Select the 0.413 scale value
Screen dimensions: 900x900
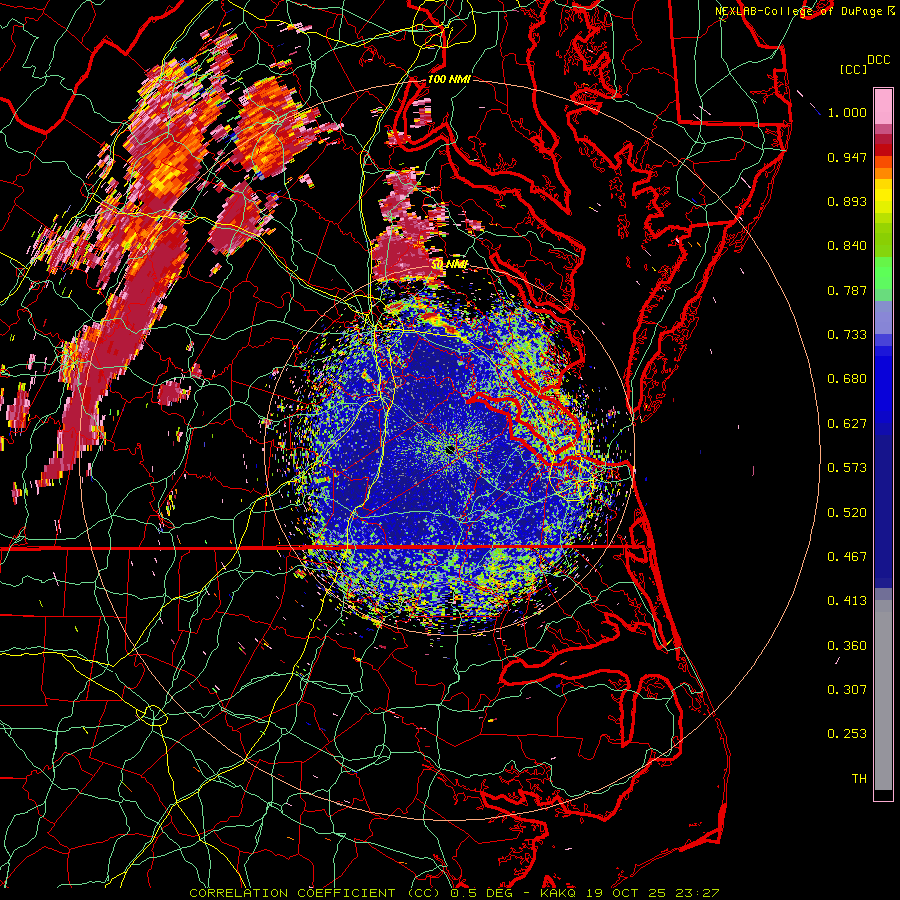coord(847,601)
